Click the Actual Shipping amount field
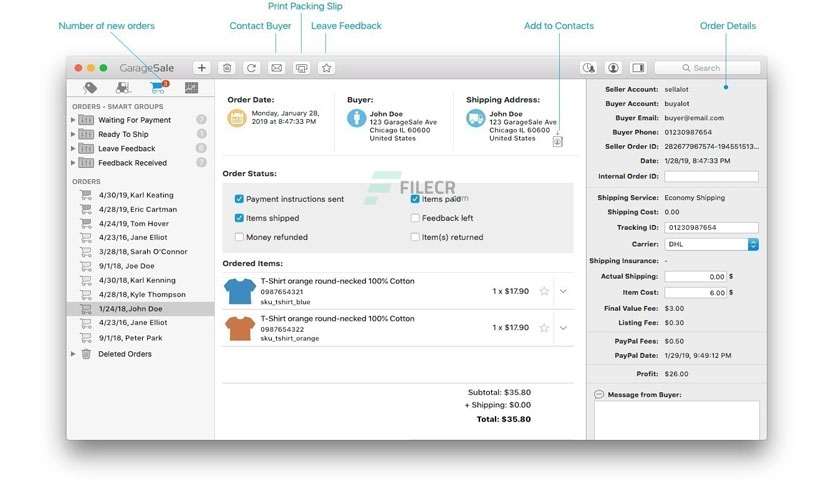This screenshot has height=484, width=836. [696, 277]
